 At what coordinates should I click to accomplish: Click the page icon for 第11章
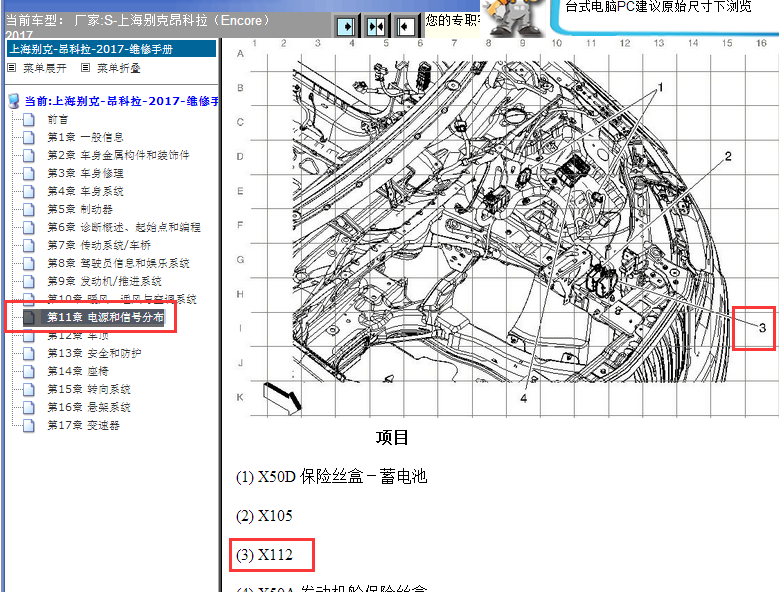pos(29,317)
